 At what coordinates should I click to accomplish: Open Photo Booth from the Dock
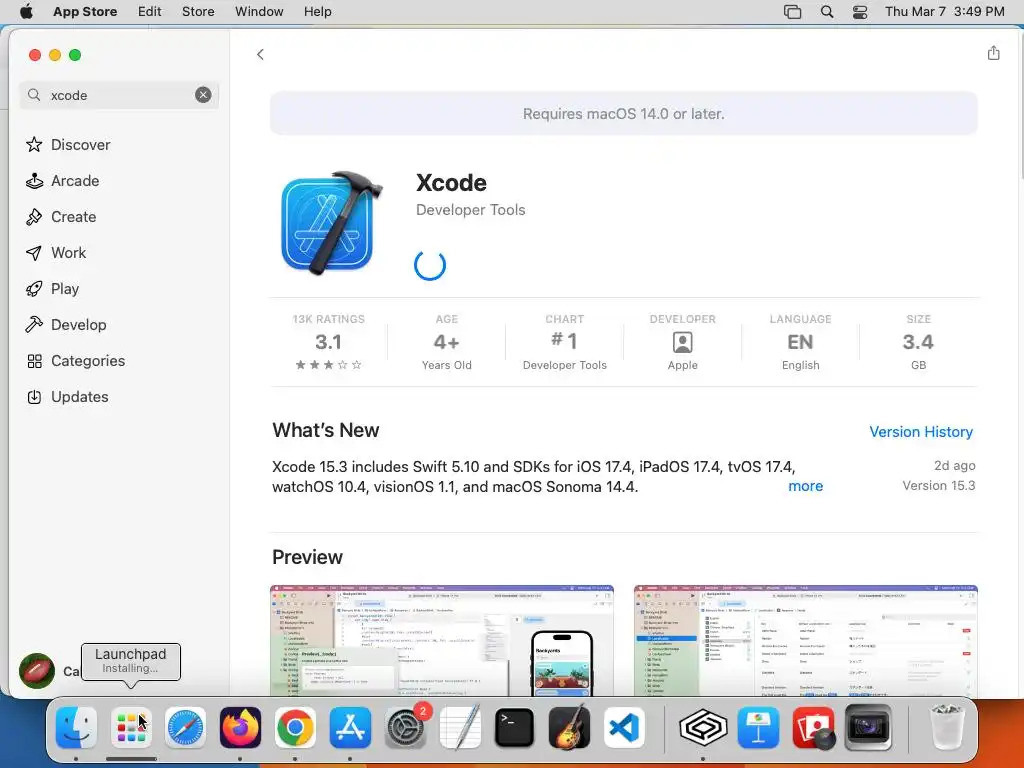813,728
